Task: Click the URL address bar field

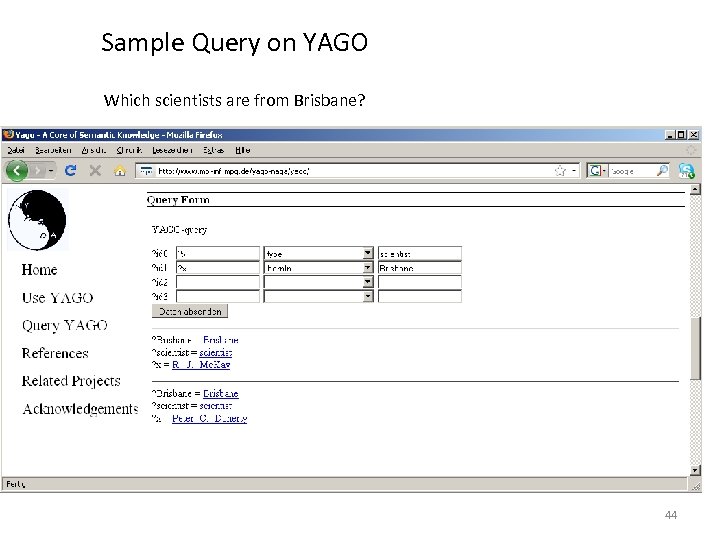Action: (350, 171)
